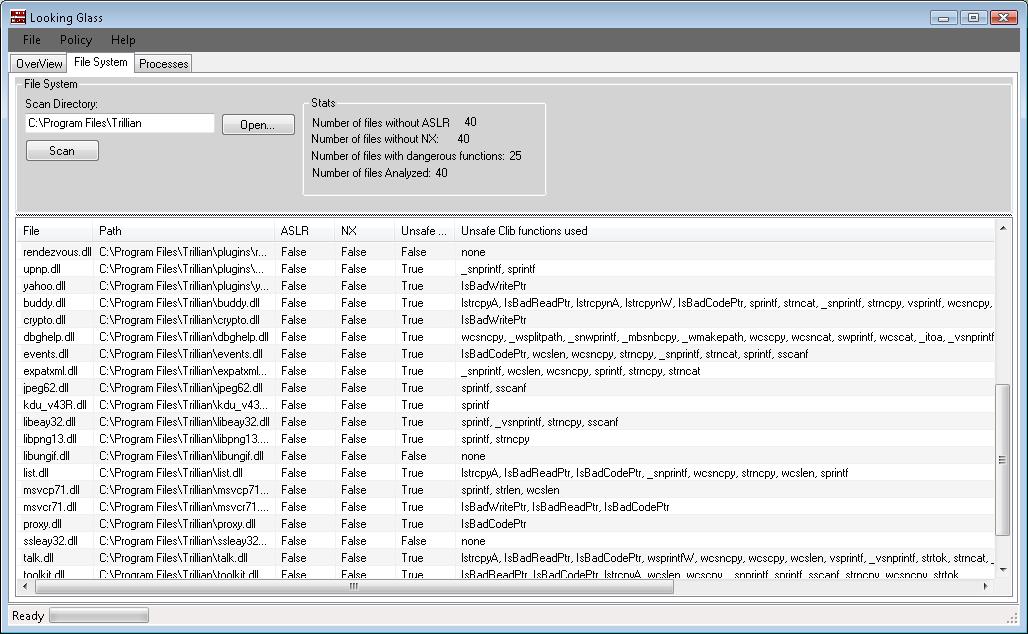Click 'Number of files with dangerous functions' stat
The image size is (1028, 634).
[x=416, y=156]
